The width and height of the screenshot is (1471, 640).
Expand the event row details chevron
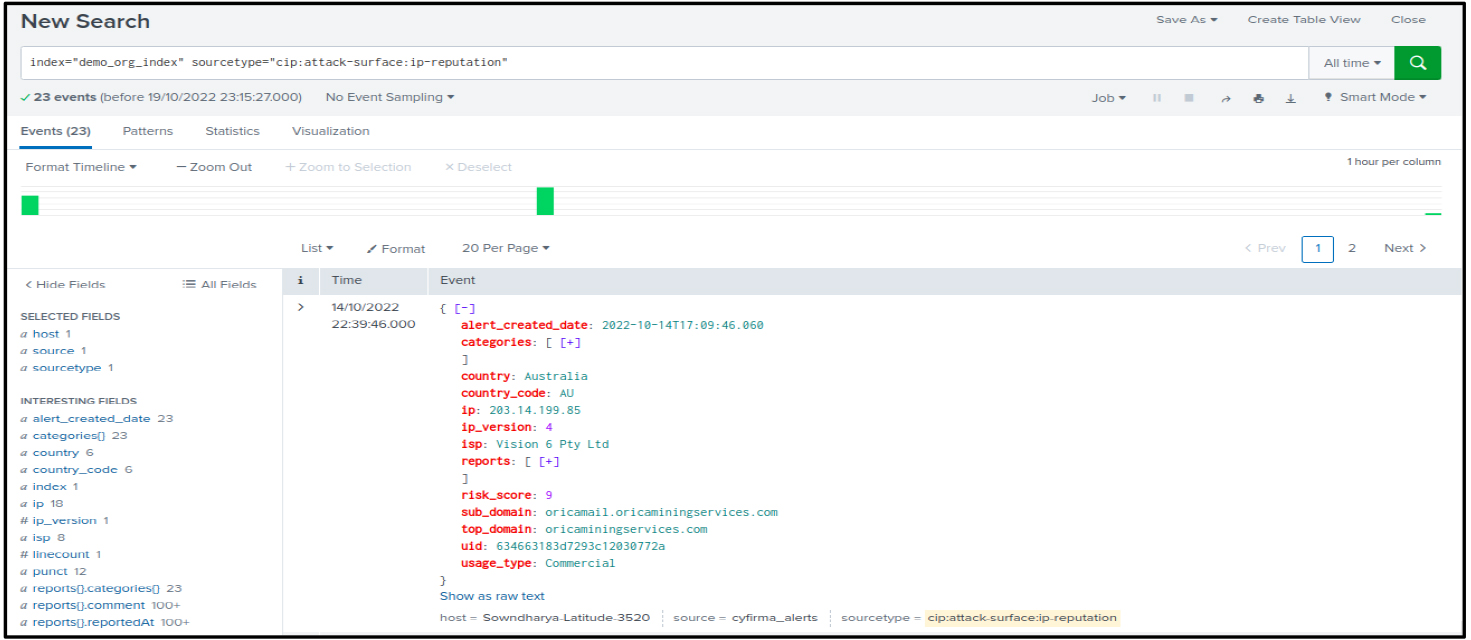(x=300, y=307)
